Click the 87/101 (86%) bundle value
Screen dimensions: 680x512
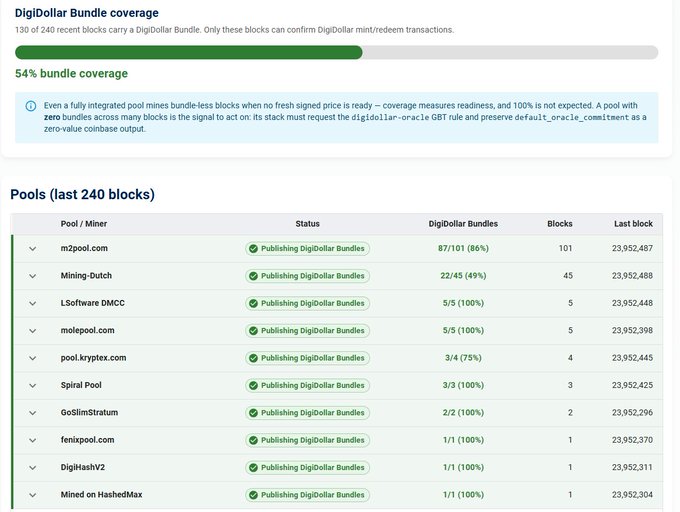coord(463,248)
